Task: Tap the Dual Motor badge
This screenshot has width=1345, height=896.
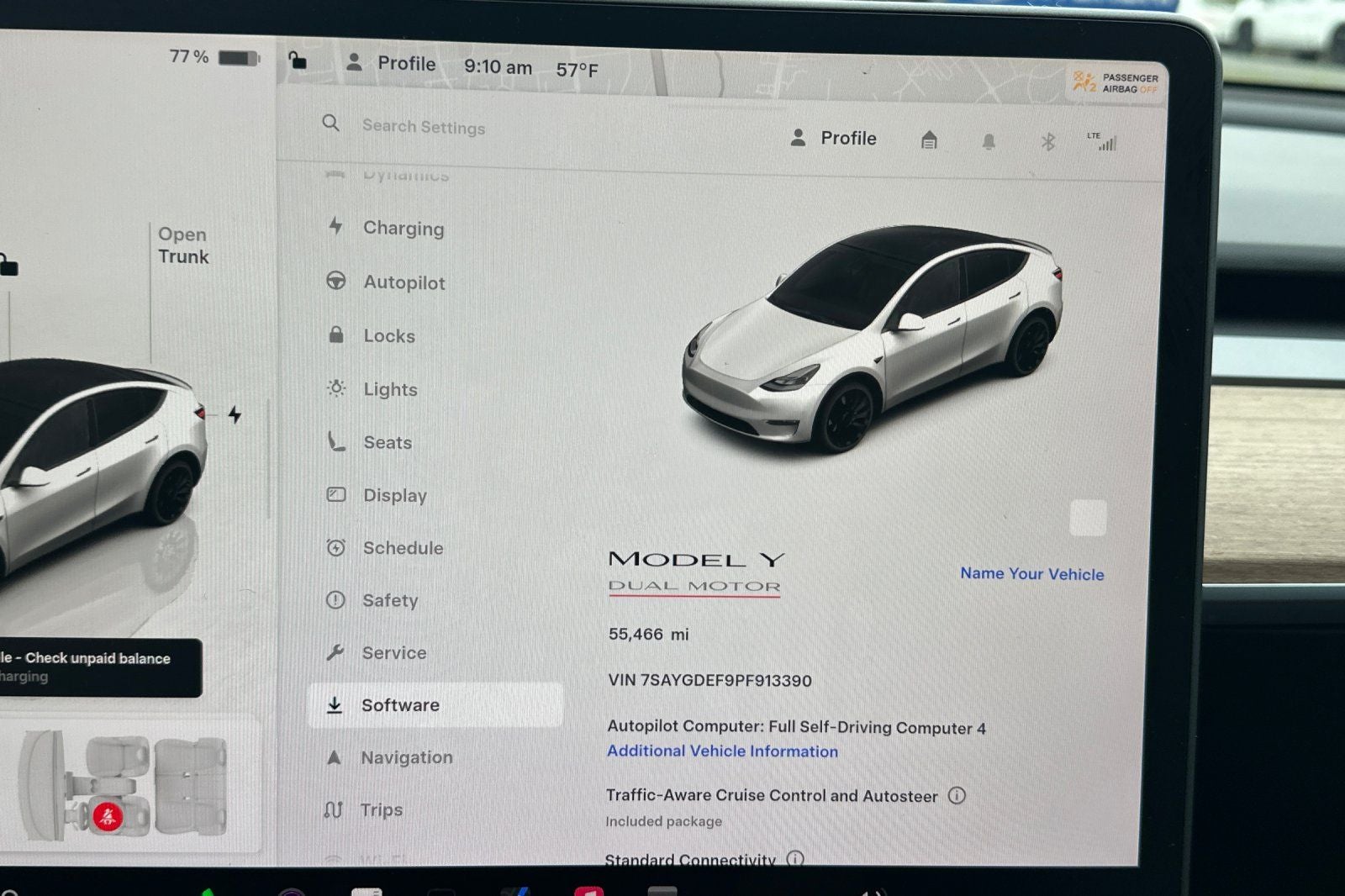Action: pos(694,586)
